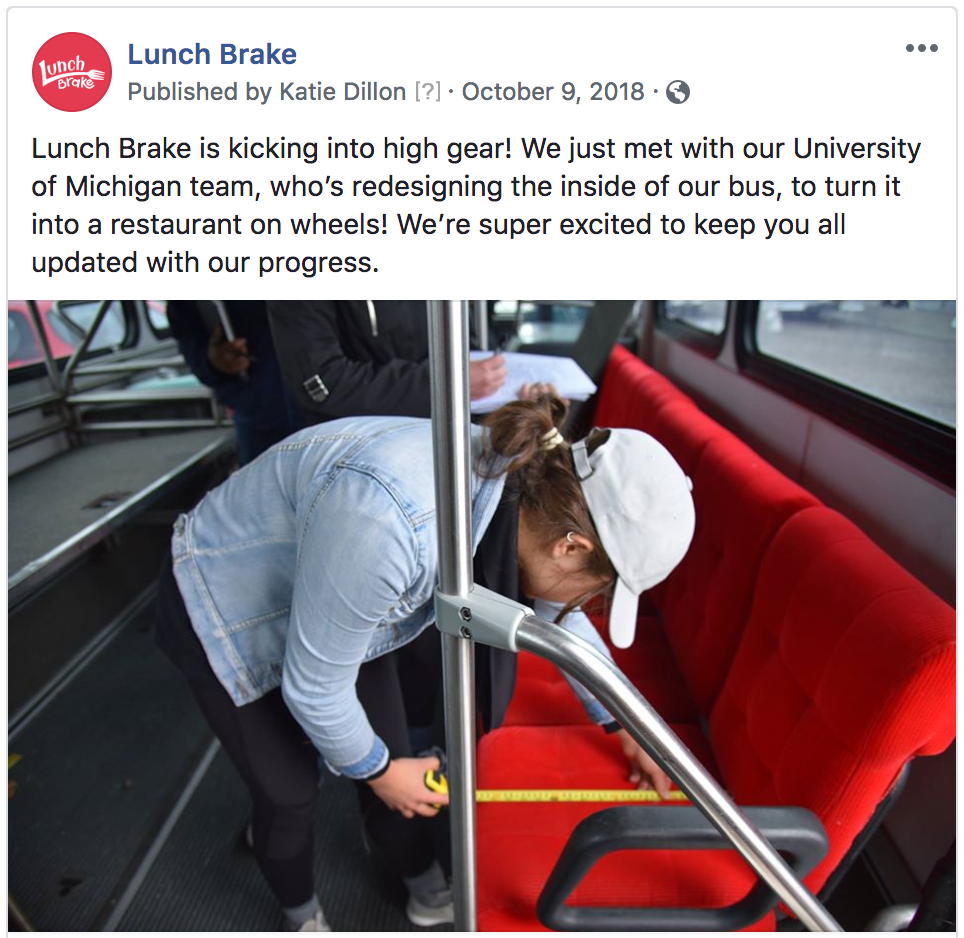Open the bus interior photo in viewer

pos(482,615)
